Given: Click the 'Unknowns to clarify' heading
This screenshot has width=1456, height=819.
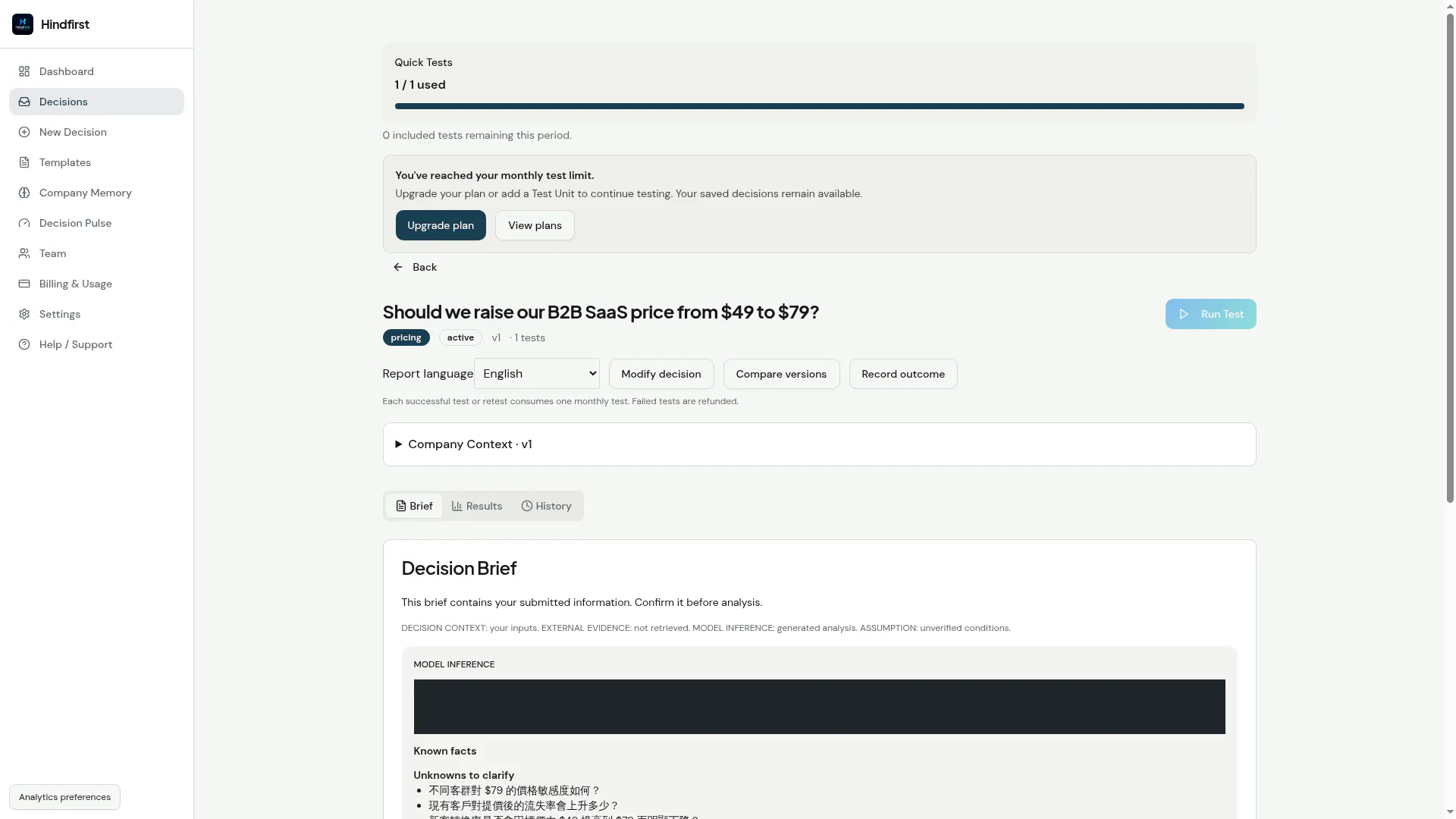Looking at the screenshot, I should (x=463, y=775).
